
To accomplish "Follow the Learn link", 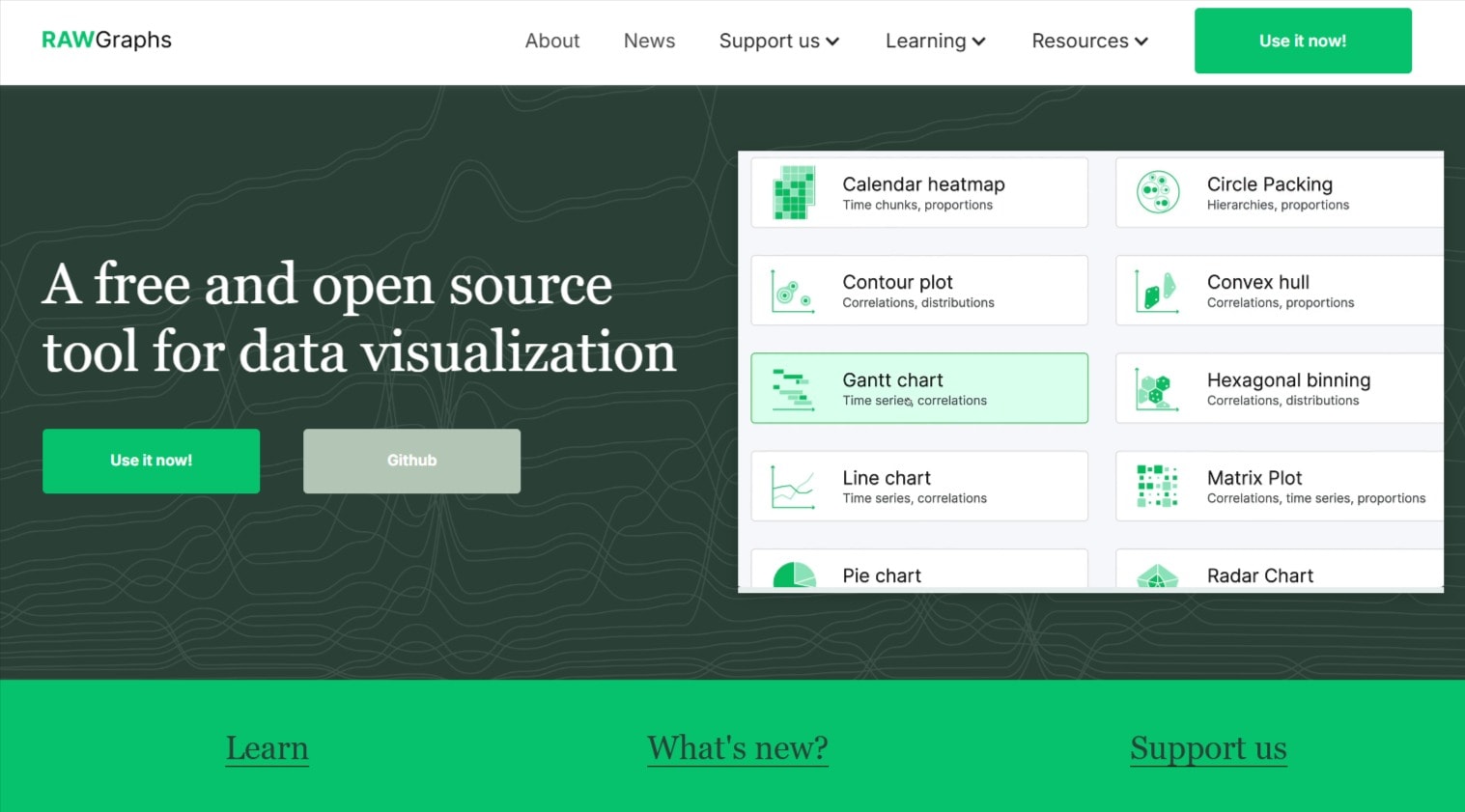I will (x=268, y=748).
